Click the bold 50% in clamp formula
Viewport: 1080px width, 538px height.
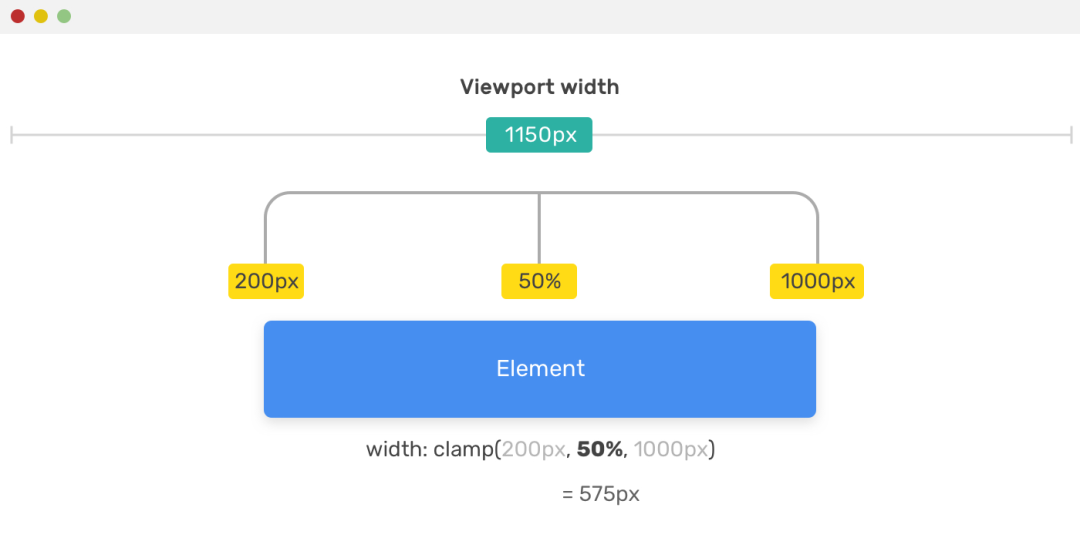coord(600,450)
